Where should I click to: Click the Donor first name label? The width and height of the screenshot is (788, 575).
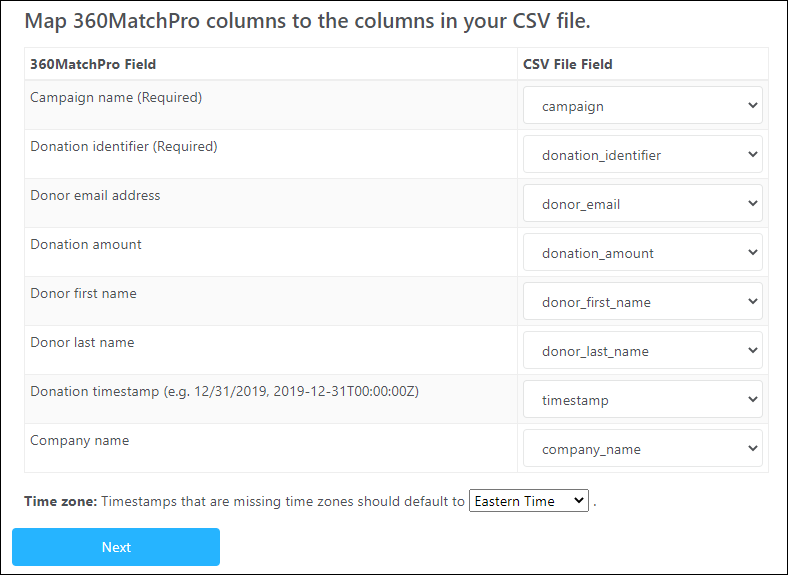pyautogui.click(x=83, y=294)
